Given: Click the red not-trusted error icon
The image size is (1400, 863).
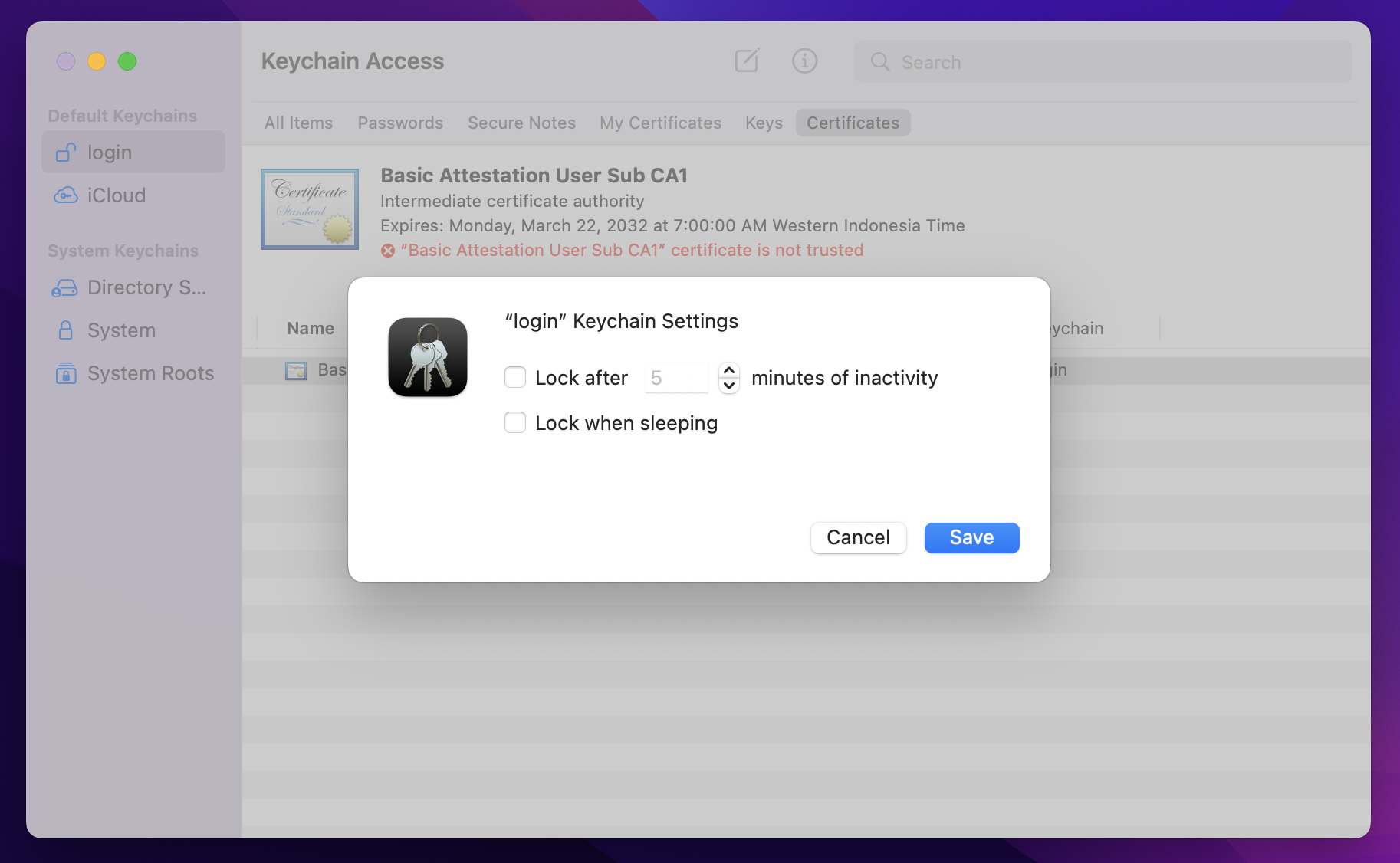Looking at the screenshot, I should [388, 251].
